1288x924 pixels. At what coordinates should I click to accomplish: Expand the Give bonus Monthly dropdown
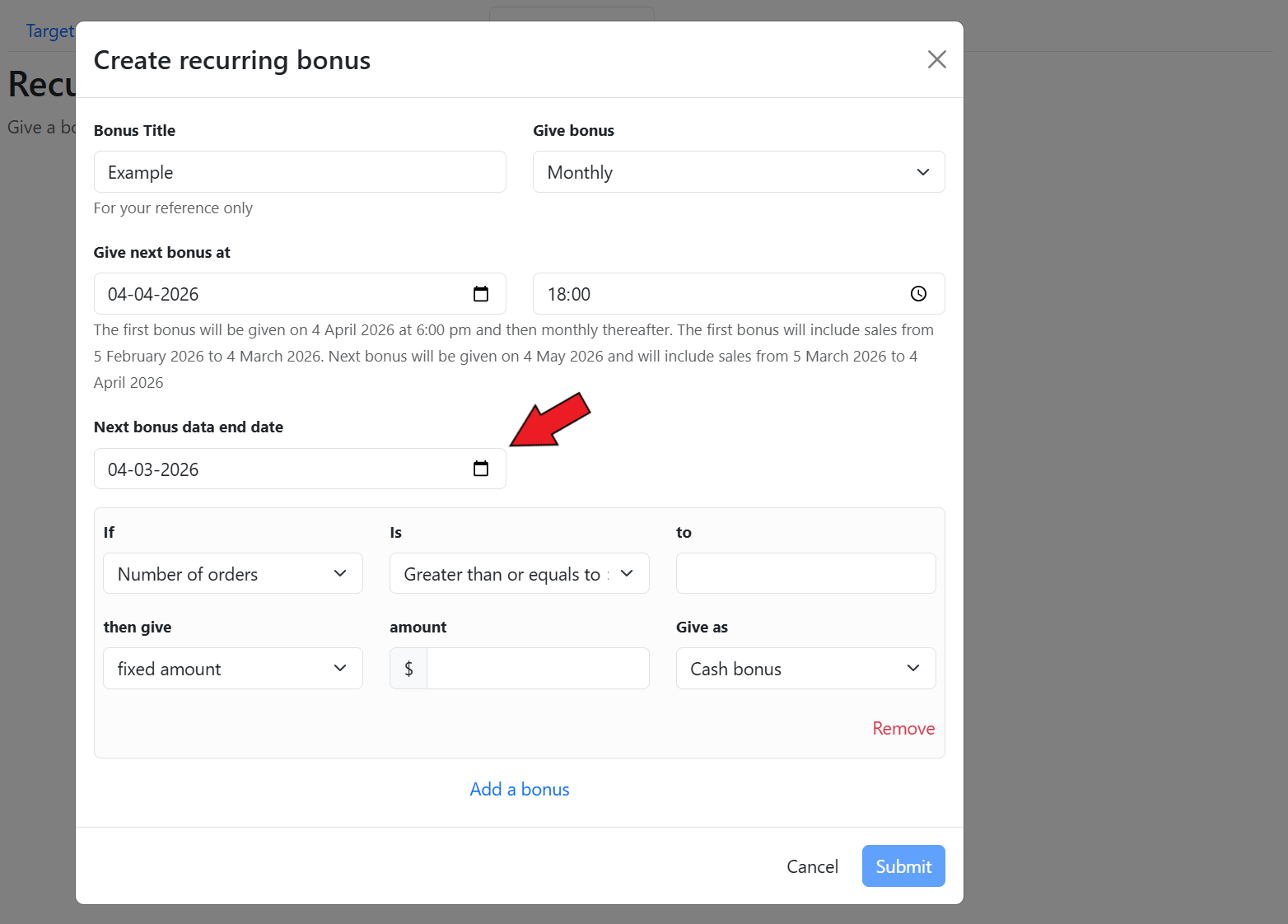click(738, 172)
